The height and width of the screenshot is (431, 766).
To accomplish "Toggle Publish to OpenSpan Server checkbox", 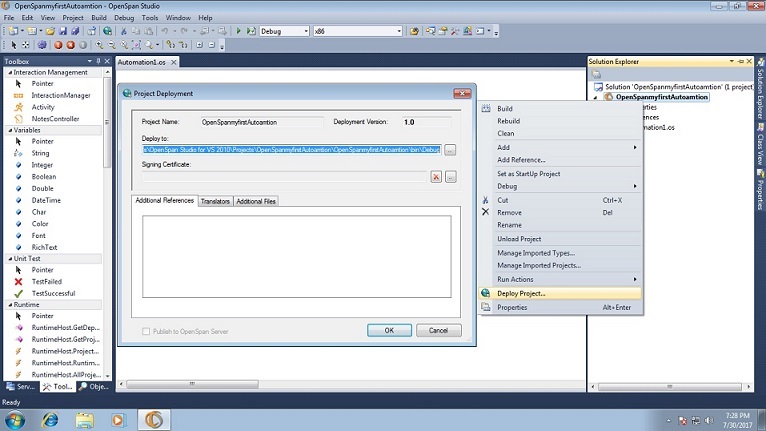I will pyautogui.click(x=146, y=331).
